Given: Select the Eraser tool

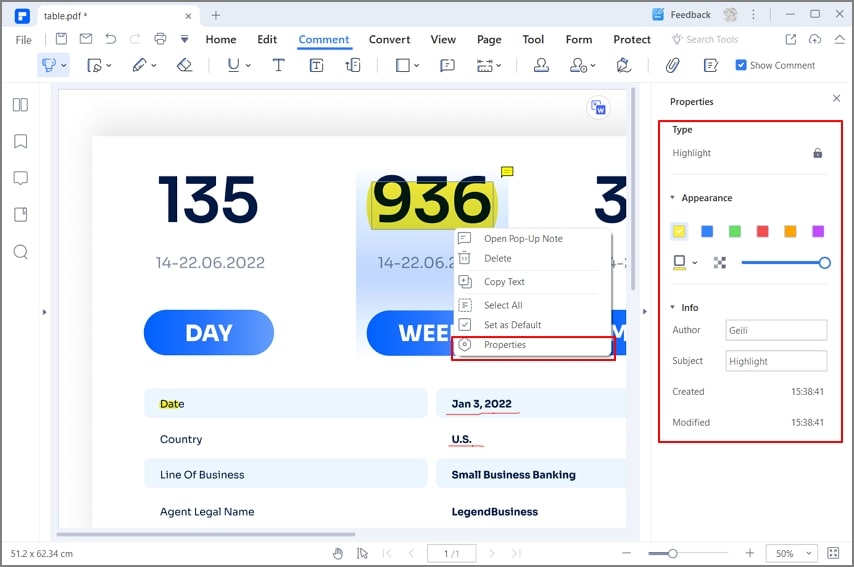Looking at the screenshot, I should [185, 65].
